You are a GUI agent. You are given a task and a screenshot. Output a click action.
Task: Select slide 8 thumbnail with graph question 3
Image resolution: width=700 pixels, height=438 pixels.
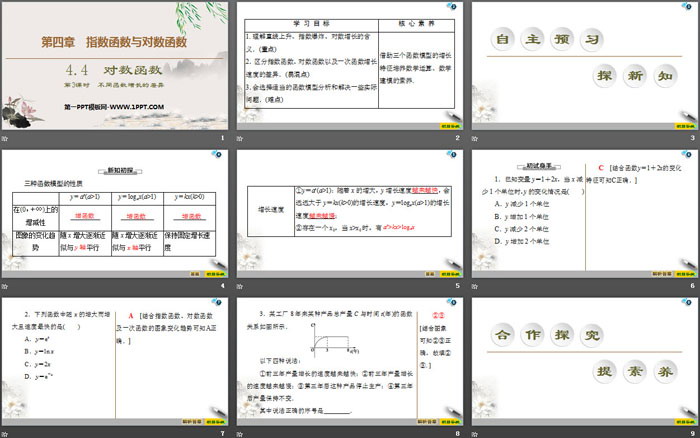(x=350, y=361)
